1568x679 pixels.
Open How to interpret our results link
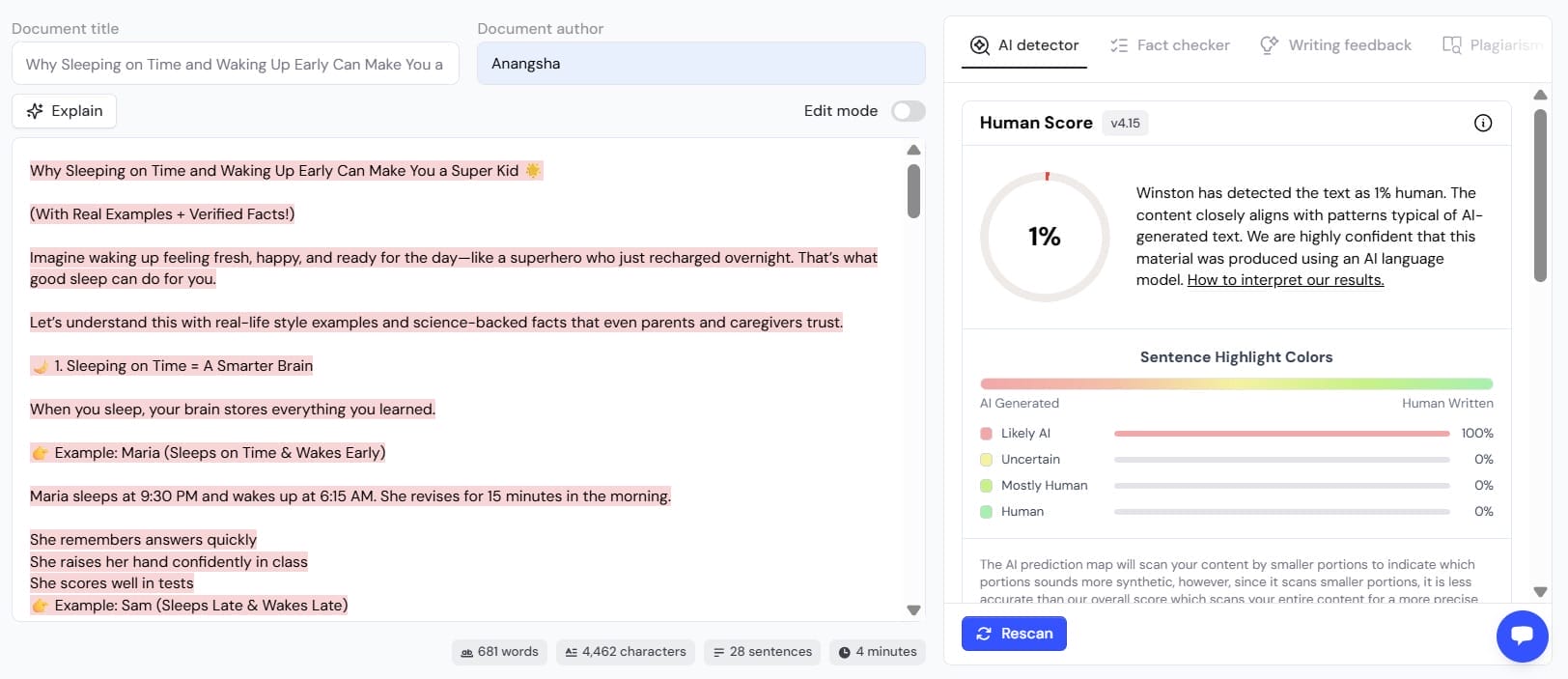click(x=1285, y=280)
